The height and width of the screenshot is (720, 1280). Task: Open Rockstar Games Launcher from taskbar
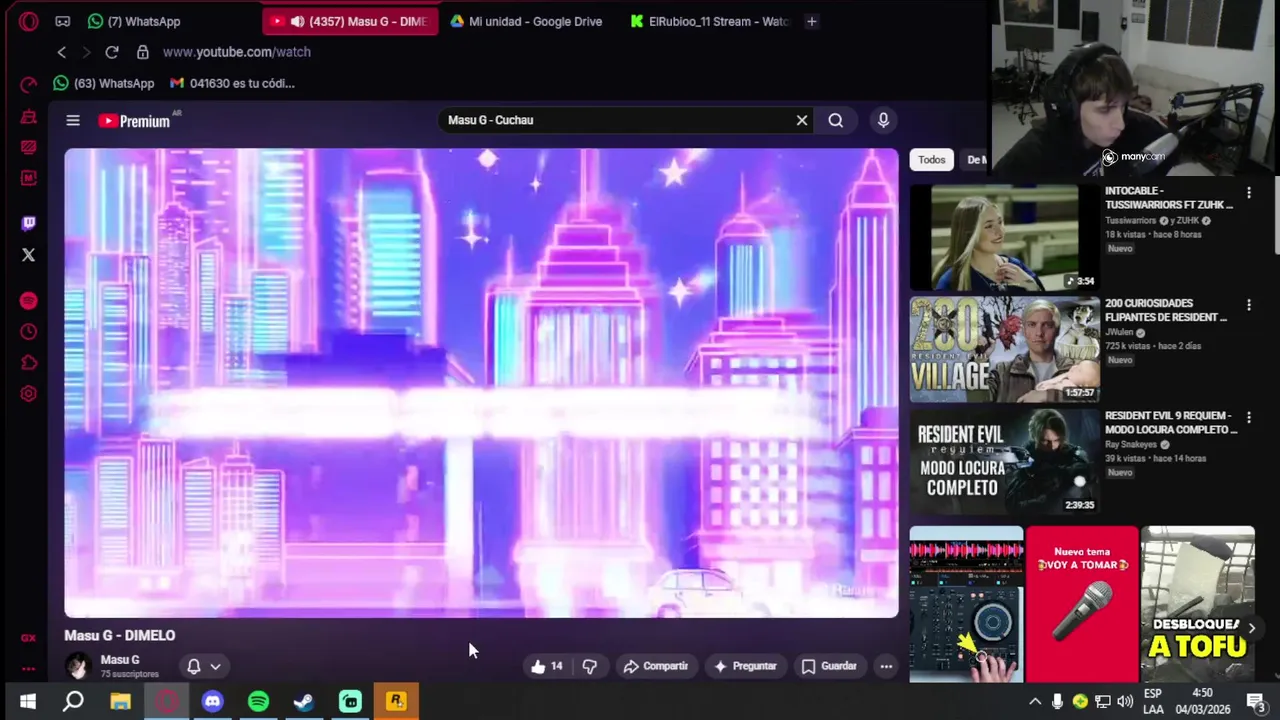[396, 702]
